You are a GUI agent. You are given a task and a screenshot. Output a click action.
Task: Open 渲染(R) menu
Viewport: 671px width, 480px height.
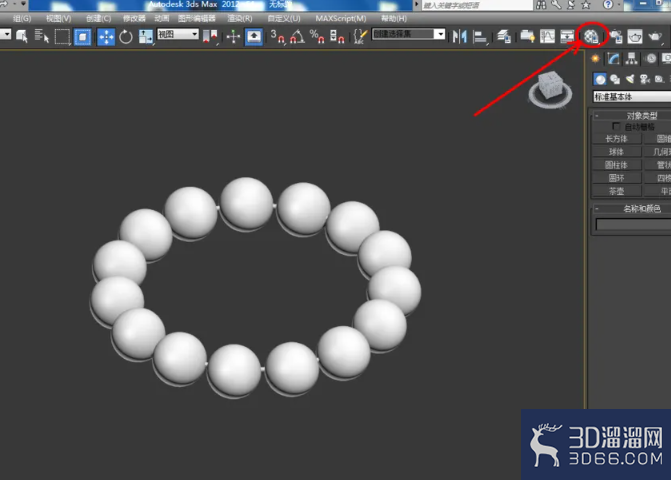(240, 18)
